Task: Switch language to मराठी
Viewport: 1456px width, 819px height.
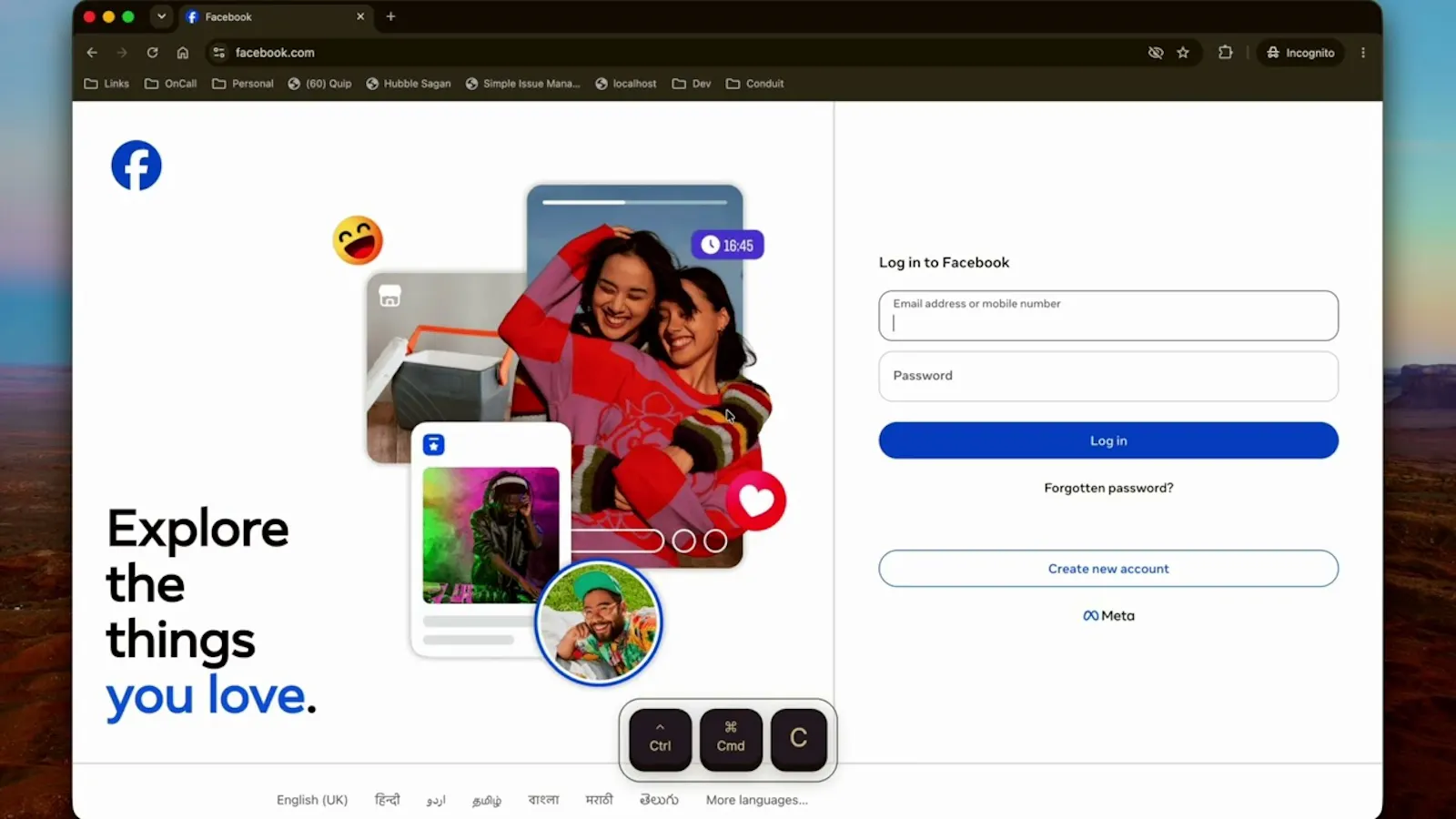Action: 599,800
